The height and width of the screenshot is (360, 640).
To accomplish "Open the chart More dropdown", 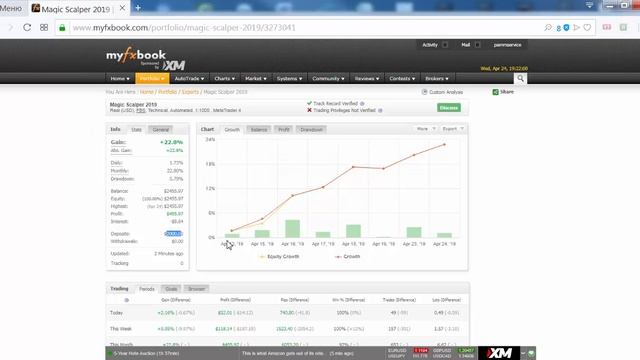I will (x=426, y=129).
